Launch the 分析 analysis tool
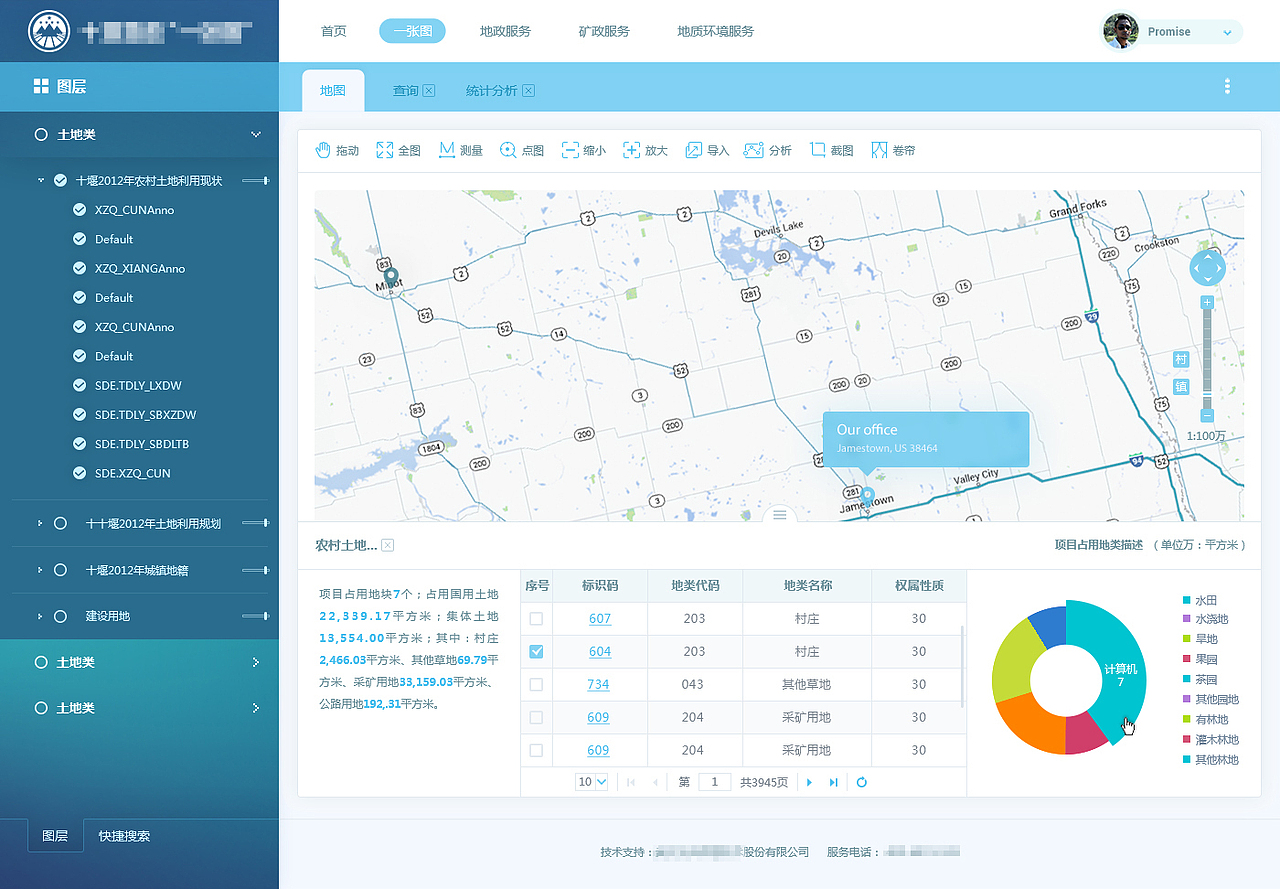 pyautogui.click(x=768, y=150)
